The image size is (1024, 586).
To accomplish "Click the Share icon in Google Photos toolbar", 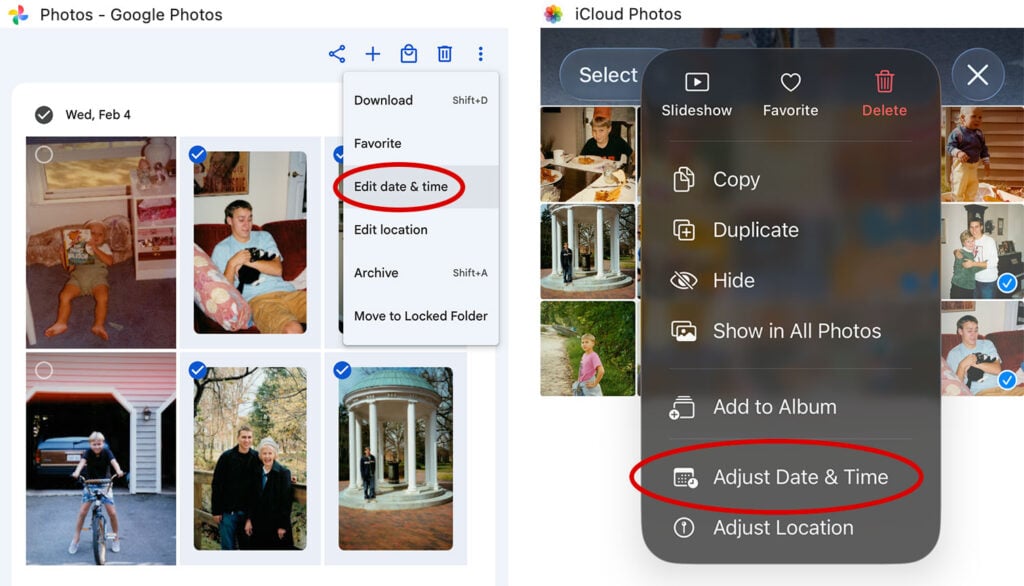I will coord(337,54).
